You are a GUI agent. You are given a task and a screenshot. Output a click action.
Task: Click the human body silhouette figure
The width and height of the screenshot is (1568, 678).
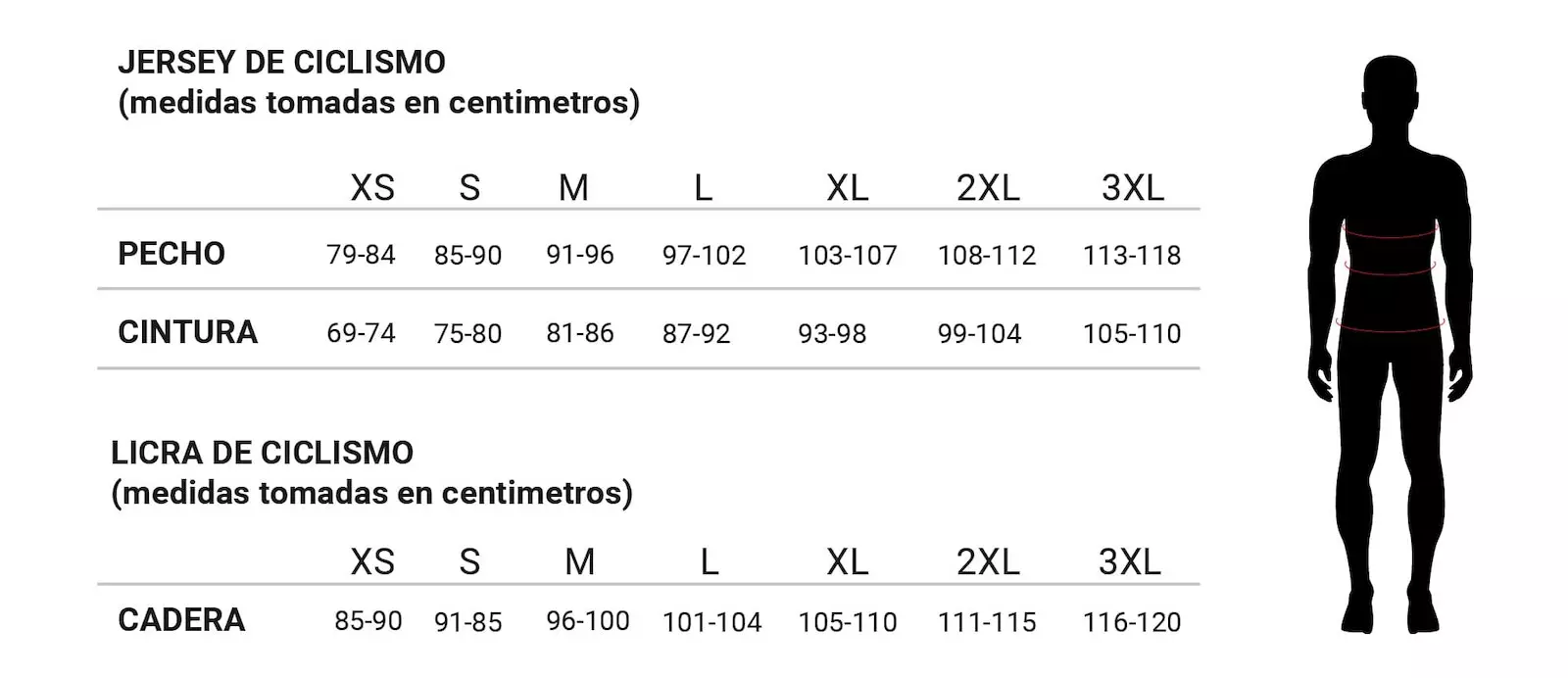[x=1390, y=343]
